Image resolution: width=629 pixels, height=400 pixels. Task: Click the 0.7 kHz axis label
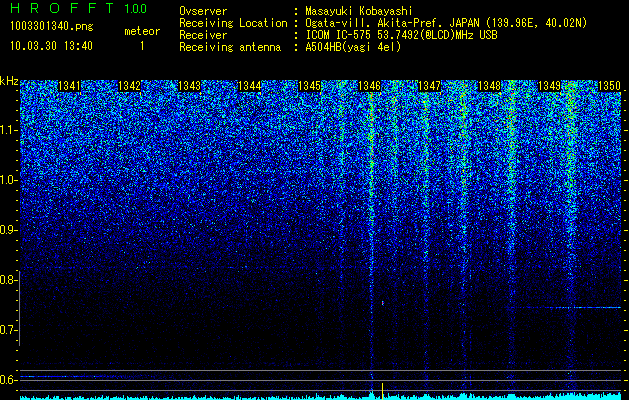pos(8,330)
